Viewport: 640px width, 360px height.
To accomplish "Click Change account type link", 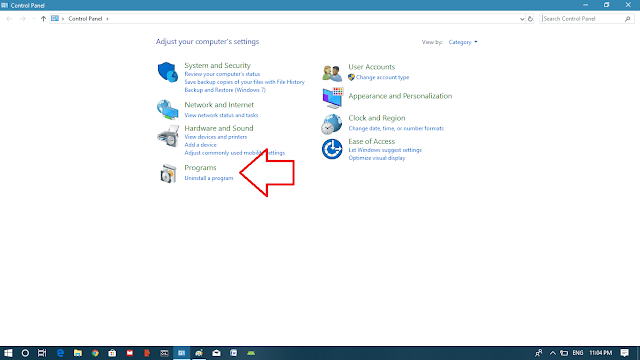I will coord(382,77).
